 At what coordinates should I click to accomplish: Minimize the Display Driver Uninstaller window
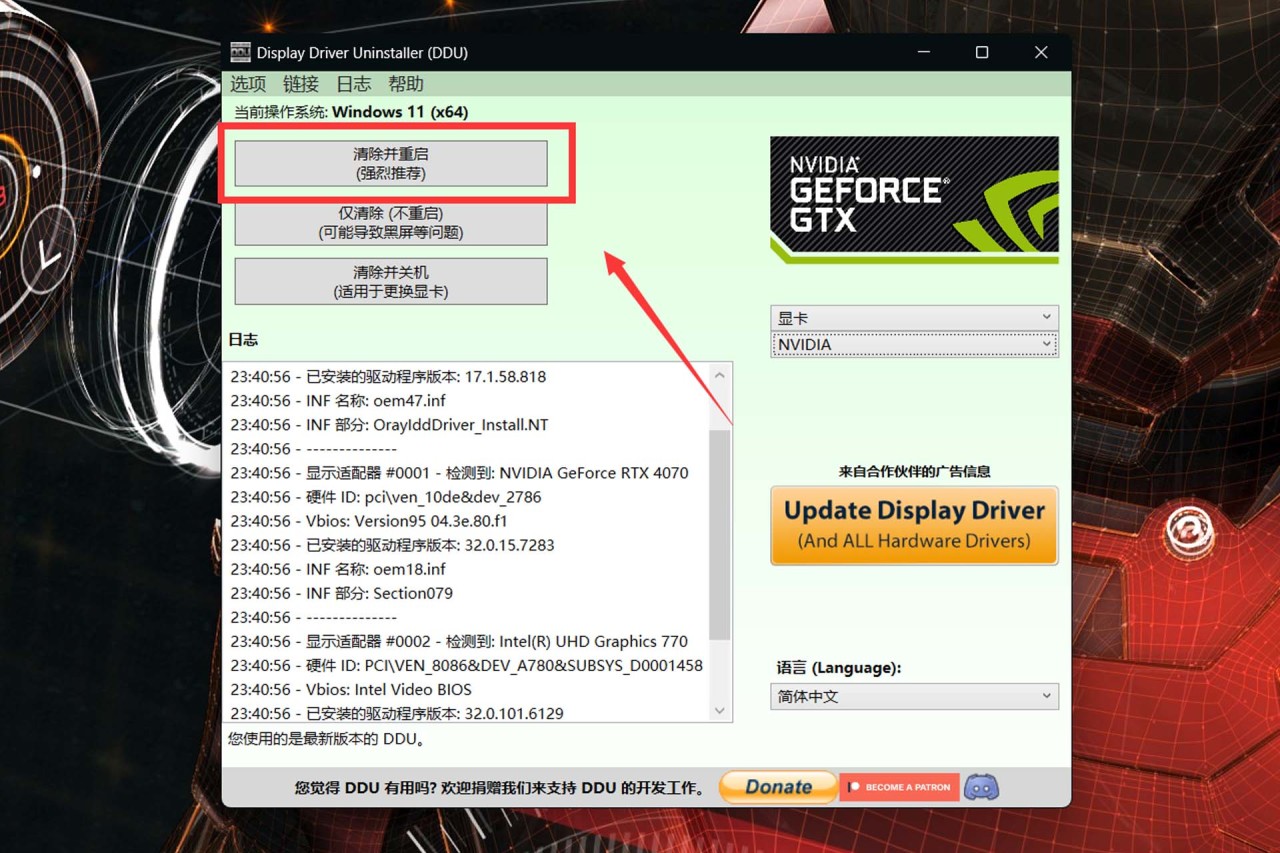[923, 52]
